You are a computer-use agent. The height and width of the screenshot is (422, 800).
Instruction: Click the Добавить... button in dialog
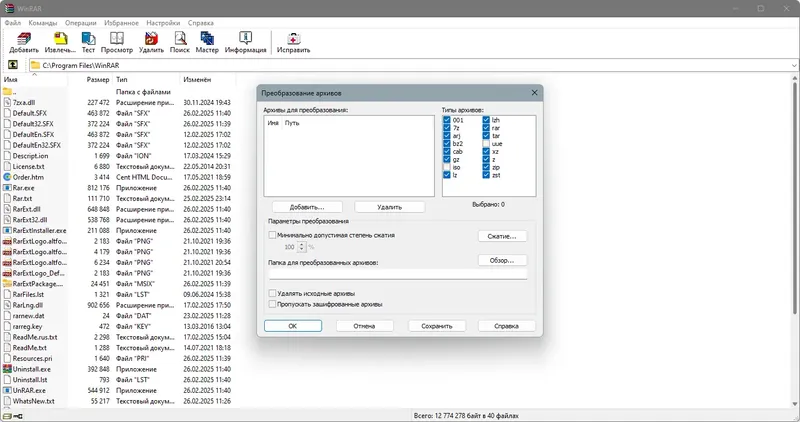(x=307, y=207)
